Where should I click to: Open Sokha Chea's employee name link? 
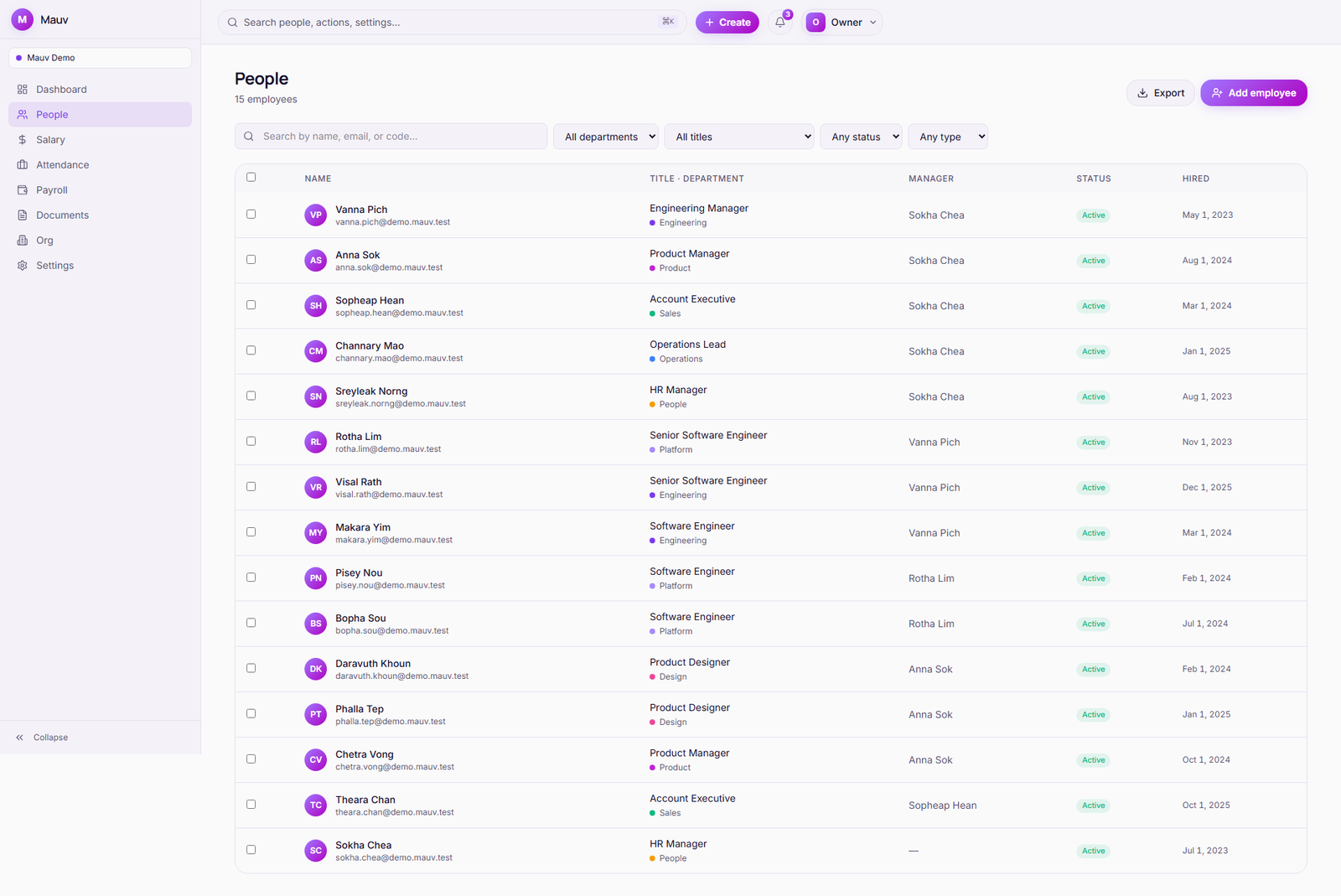pyautogui.click(x=364, y=845)
